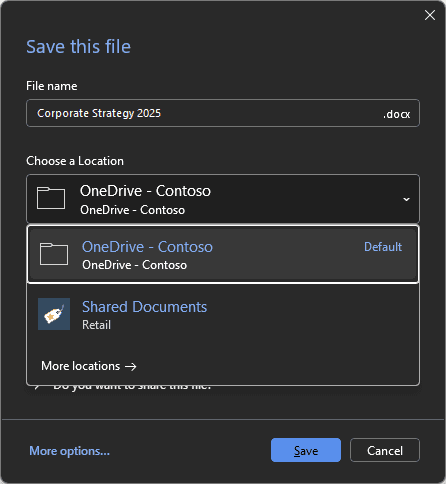Screen dimensions: 446x484
Task: Click the Retail price tag site icon
Action: pos(54,314)
